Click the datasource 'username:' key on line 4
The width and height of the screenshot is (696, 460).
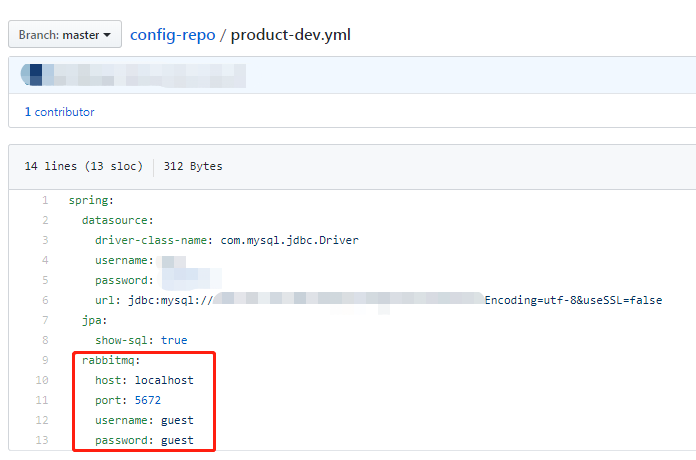point(124,260)
